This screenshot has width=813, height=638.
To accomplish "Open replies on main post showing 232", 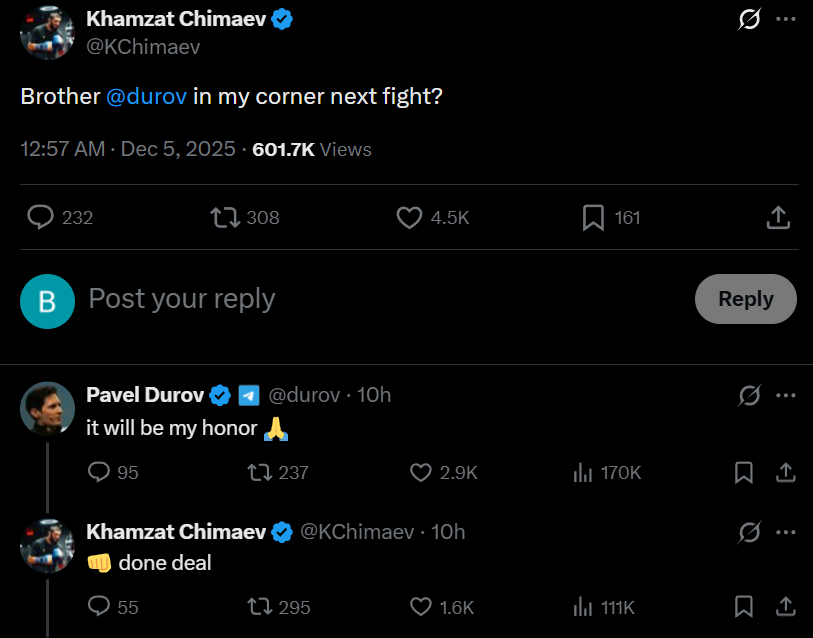I will click(40, 217).
